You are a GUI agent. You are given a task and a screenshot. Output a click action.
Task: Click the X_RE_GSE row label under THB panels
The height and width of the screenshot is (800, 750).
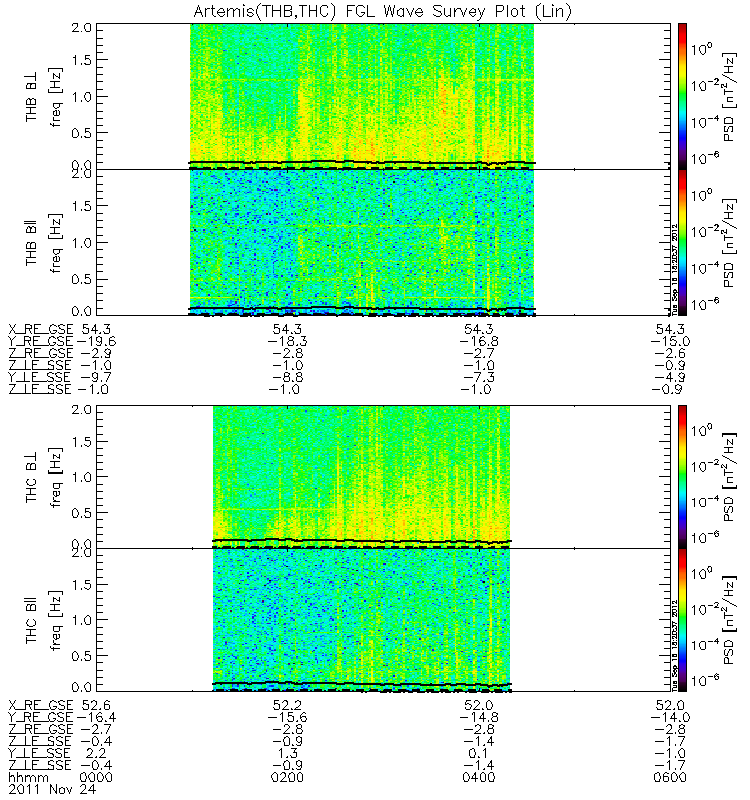(x=41, y=330)
